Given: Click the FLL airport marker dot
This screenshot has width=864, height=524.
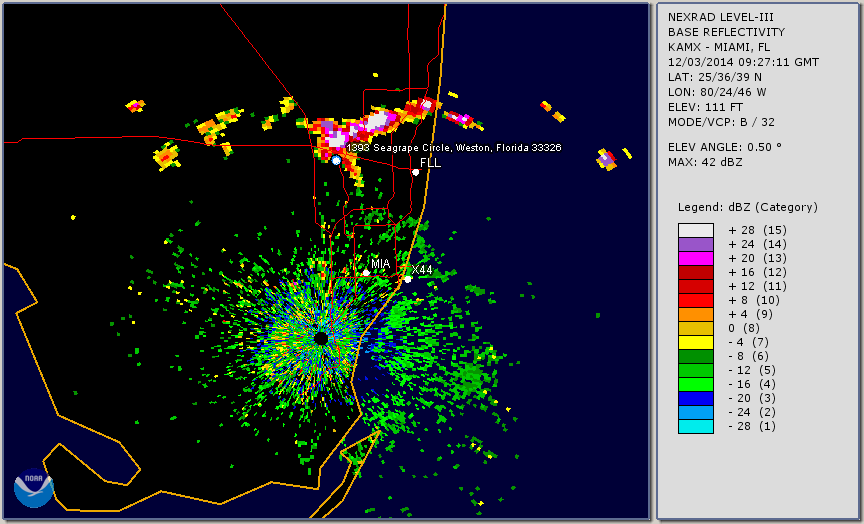Looking at the screenshot, I should [416, 172].
